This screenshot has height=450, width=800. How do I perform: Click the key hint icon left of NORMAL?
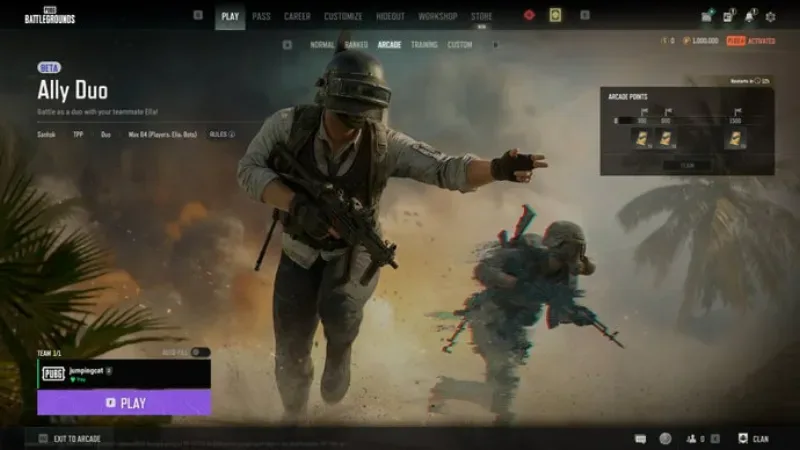click(287, 45)
